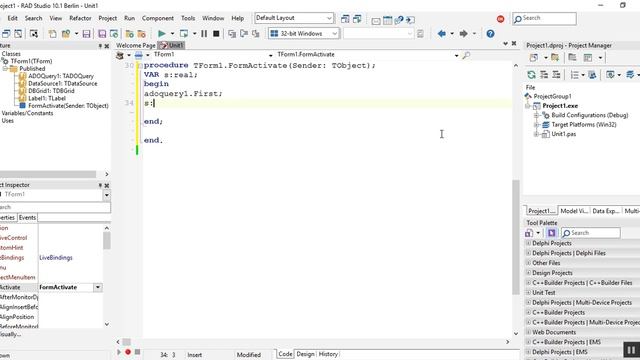Switch to the Design tab
The height and width of the screenshot is (360, 640).
pyautogui.click(x=305, y=354)
